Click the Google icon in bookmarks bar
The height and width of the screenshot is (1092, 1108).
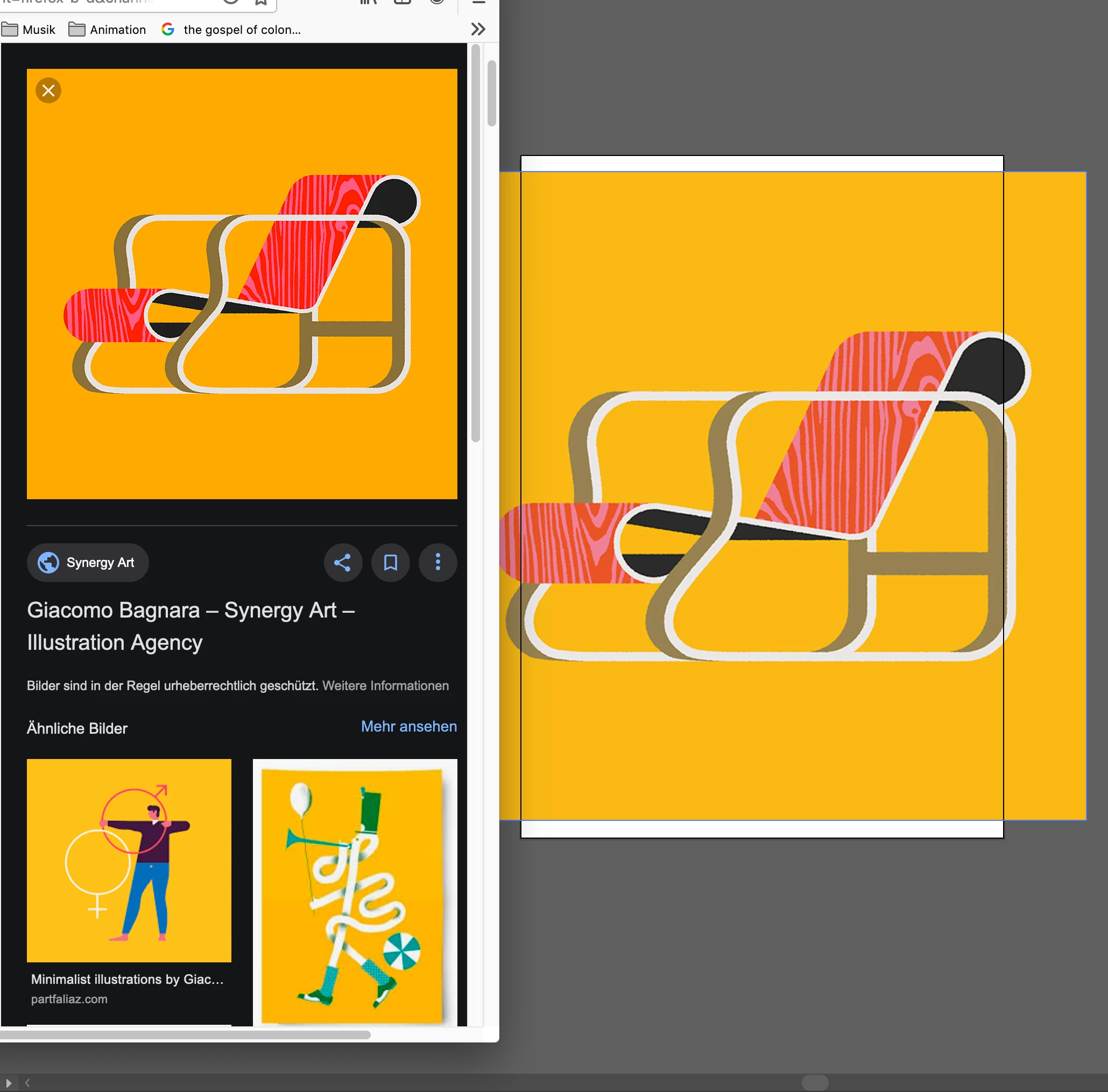coord(167,29)
